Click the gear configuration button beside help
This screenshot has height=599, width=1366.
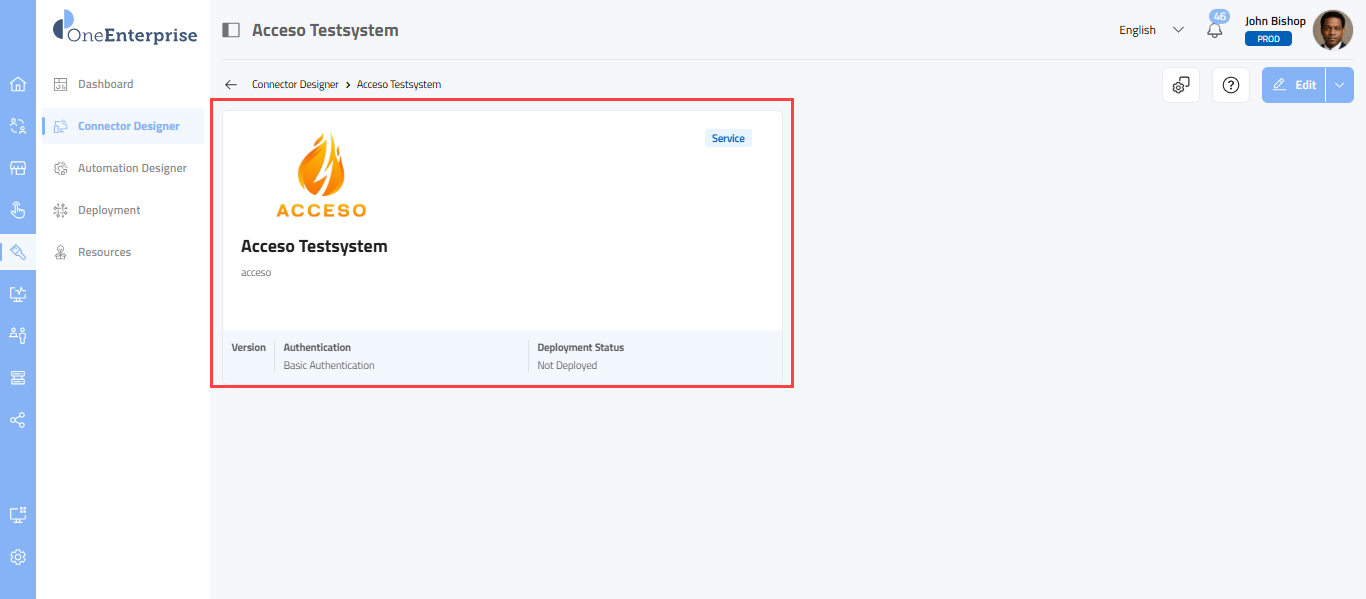tap(1181, 85)
